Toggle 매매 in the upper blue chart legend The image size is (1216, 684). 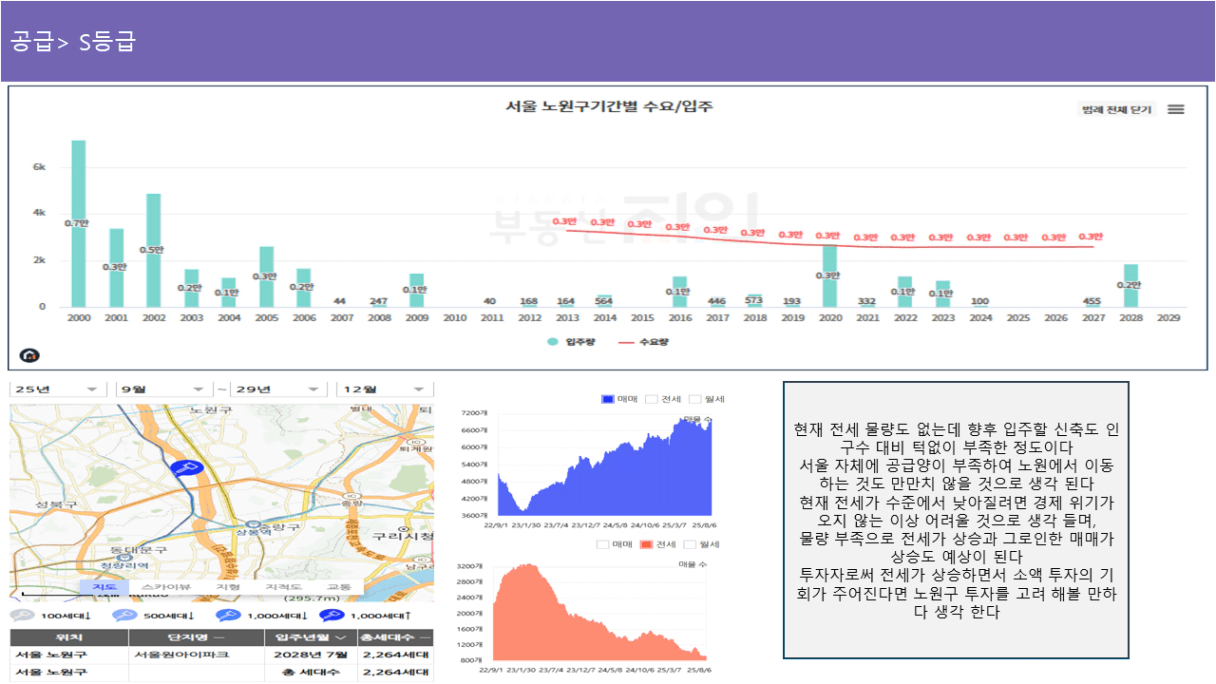[x=620, y=399]
